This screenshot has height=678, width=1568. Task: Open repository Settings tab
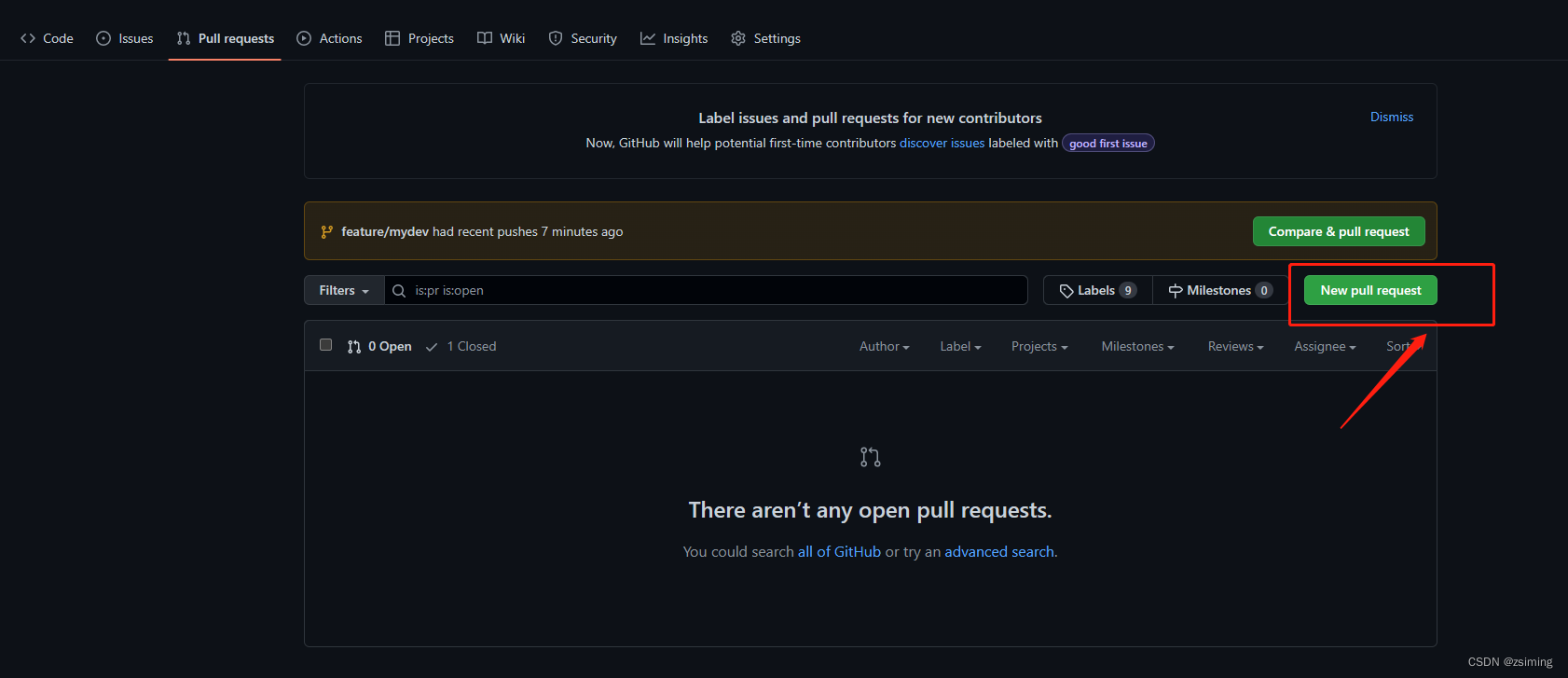click(765, 38)
